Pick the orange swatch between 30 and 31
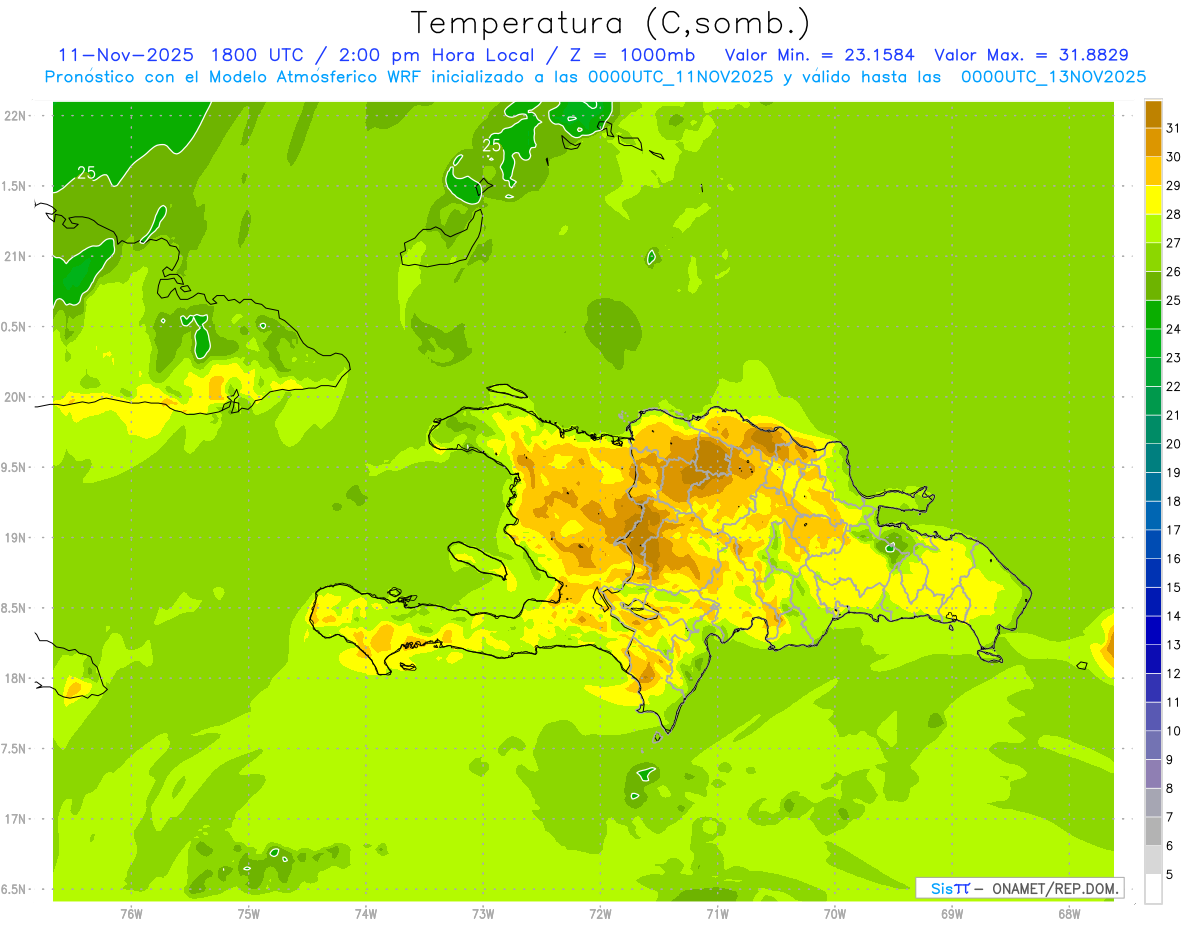 coord(1153,142)
